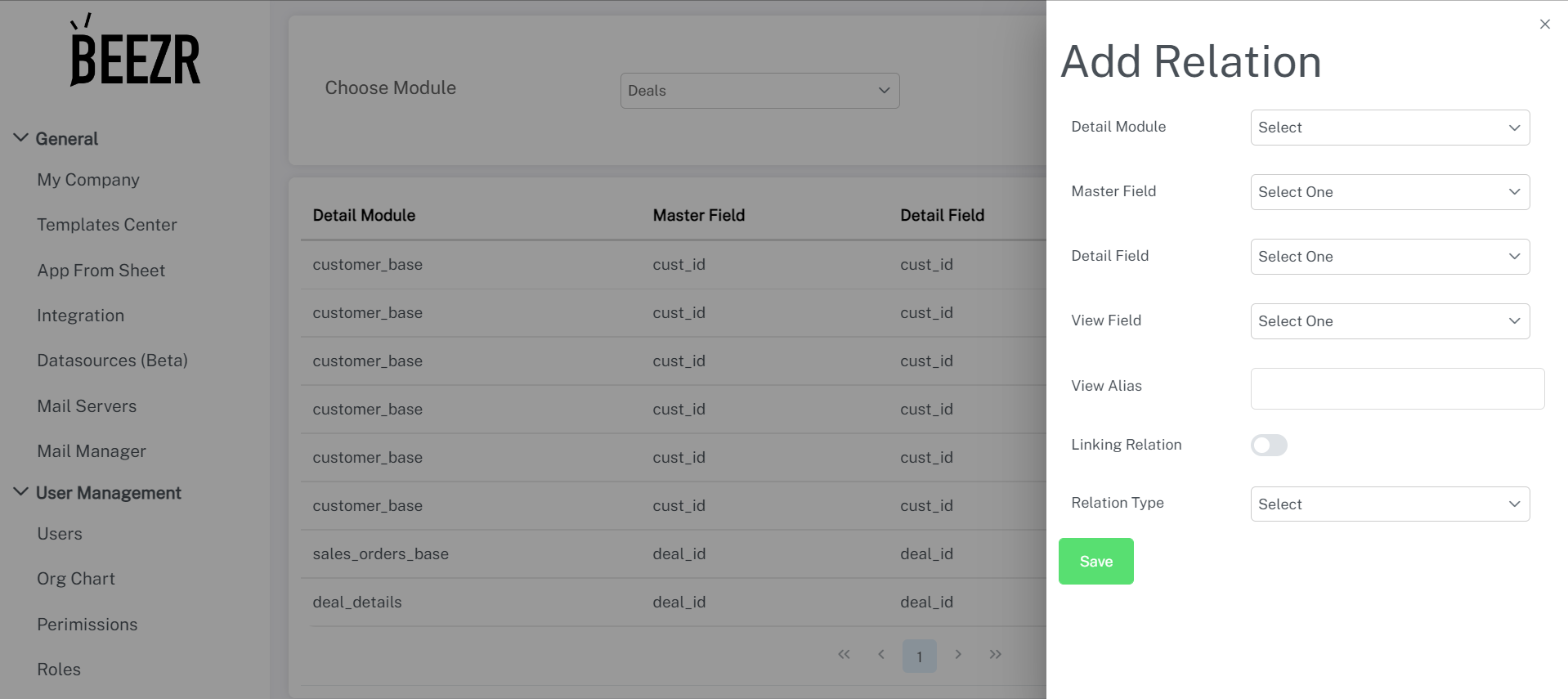Open the Detail Module dropdown

(x=1389, y=128)
